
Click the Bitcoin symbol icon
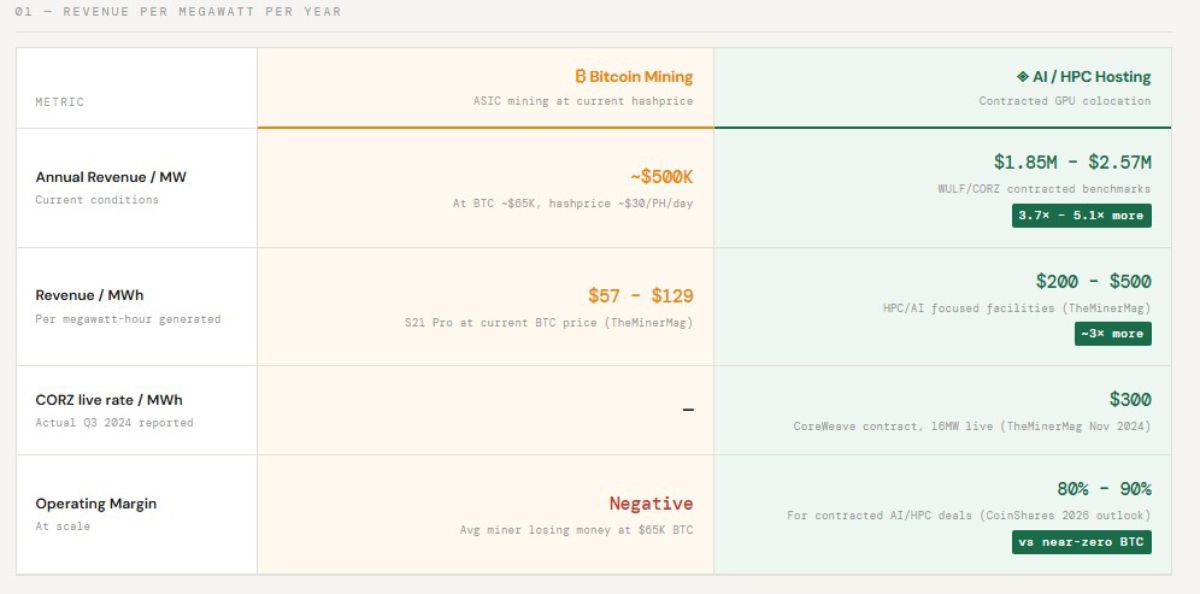point(579,77)
